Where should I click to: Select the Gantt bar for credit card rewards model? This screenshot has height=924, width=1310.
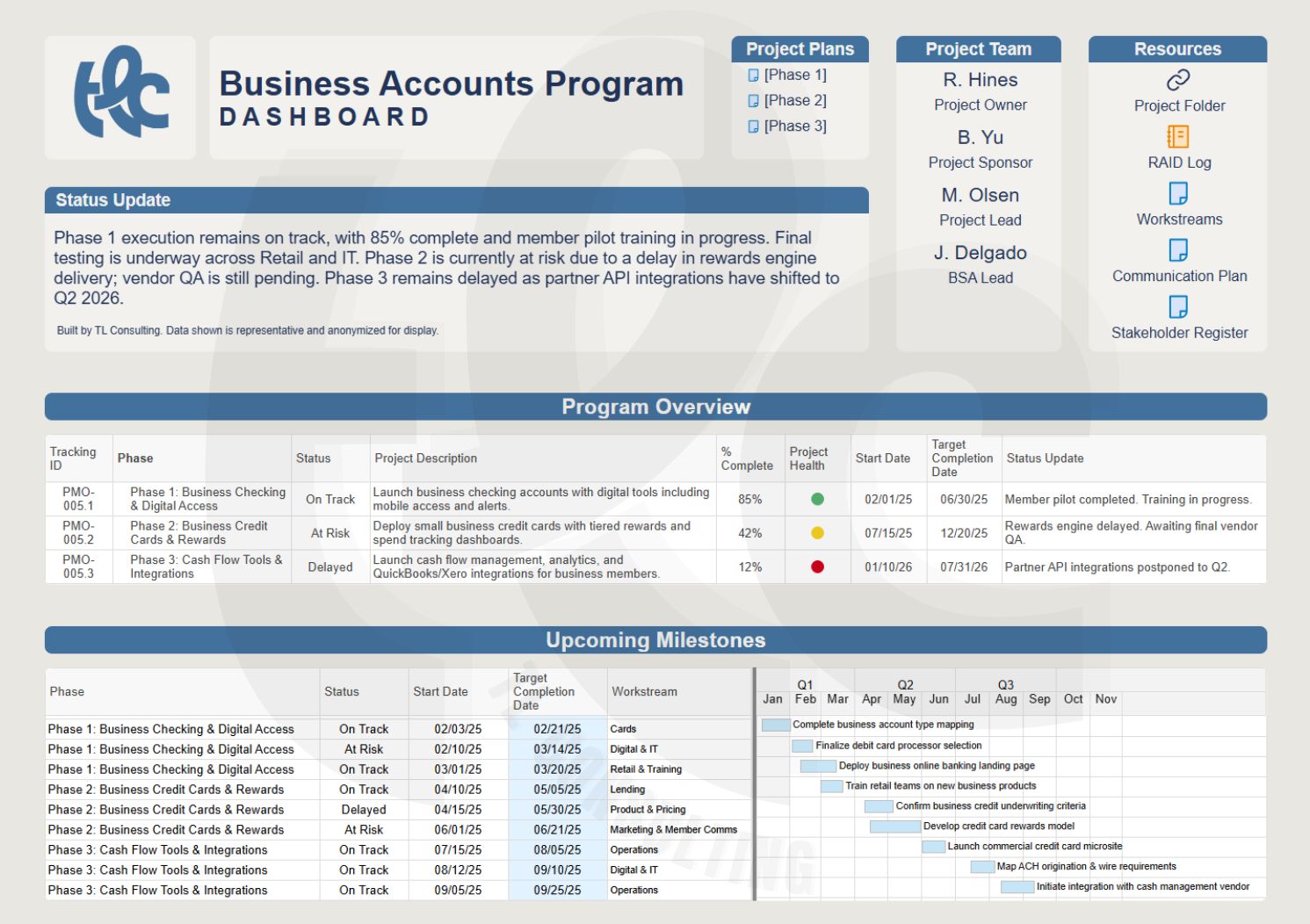[895, 827]
